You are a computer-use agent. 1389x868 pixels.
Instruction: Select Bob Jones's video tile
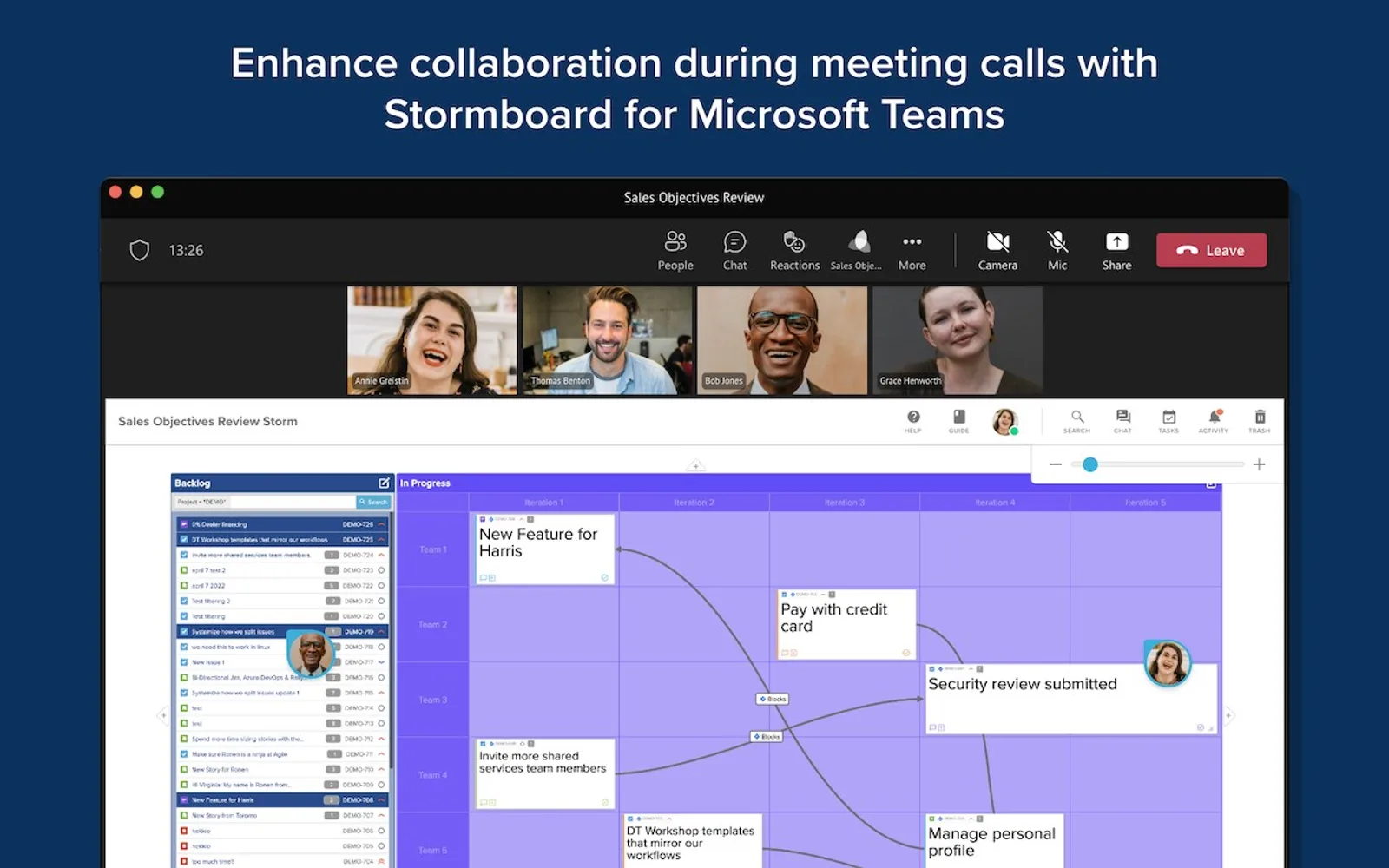pyautogui.click(x=782, y=340)
